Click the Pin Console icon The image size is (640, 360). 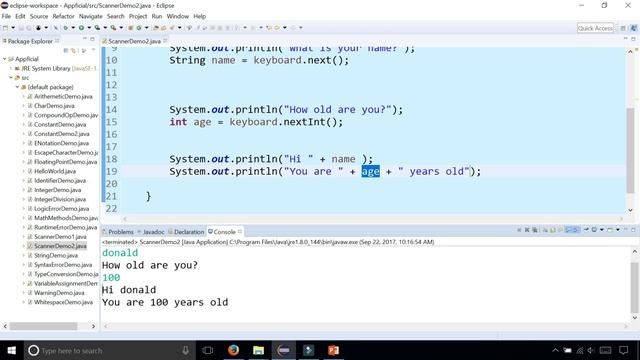[586, 230]
